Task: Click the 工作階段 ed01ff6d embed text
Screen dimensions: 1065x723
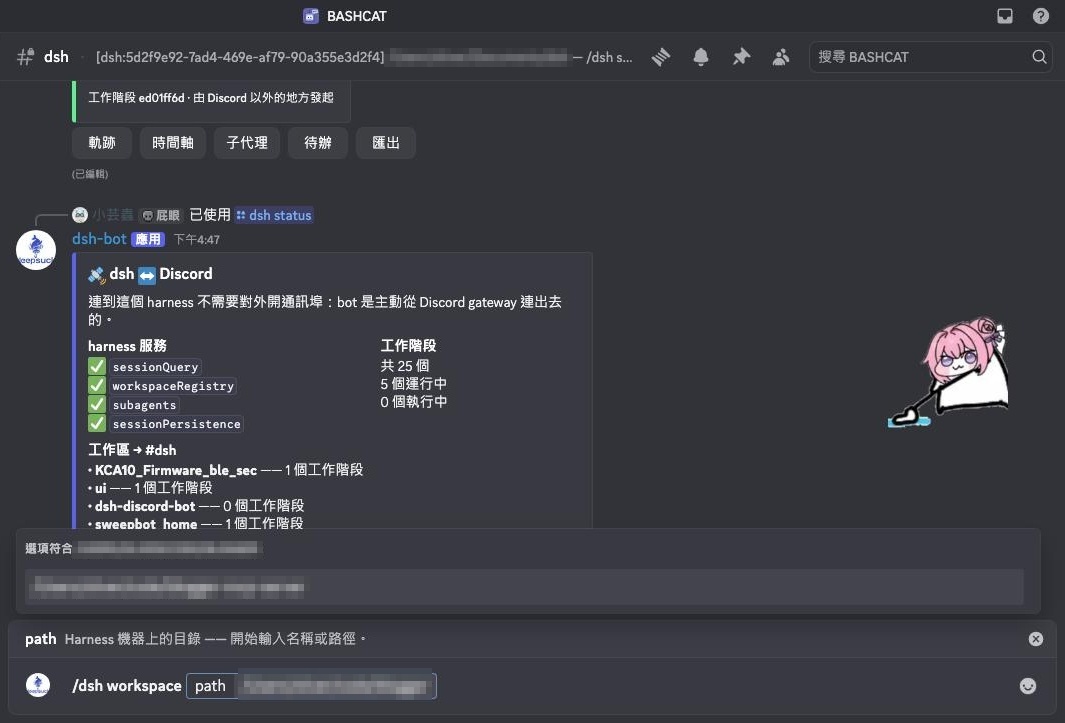Action: tap(211, 98)
